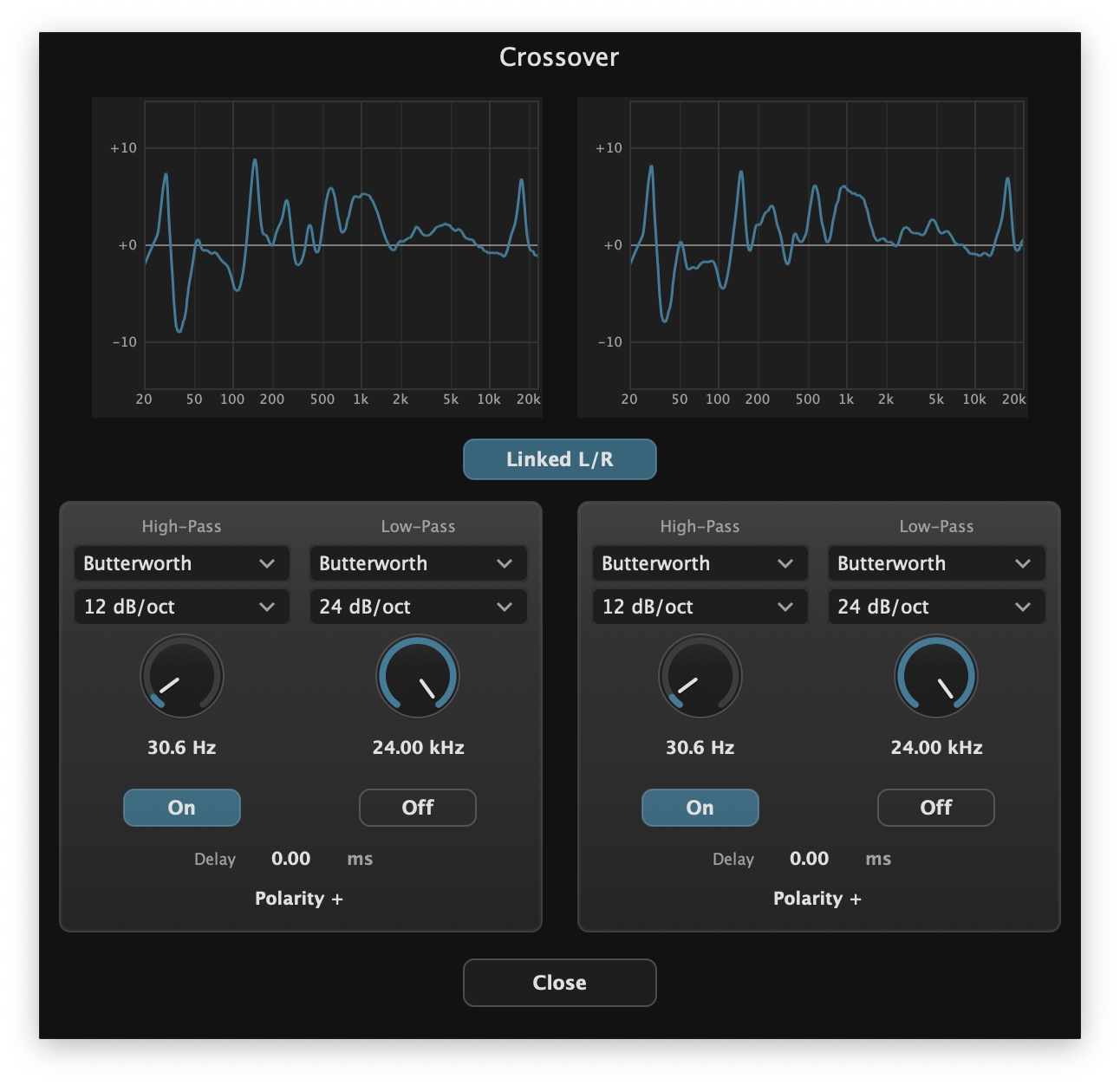
Task: Flip left channel Polarity + setting
Action: point(299,899)
